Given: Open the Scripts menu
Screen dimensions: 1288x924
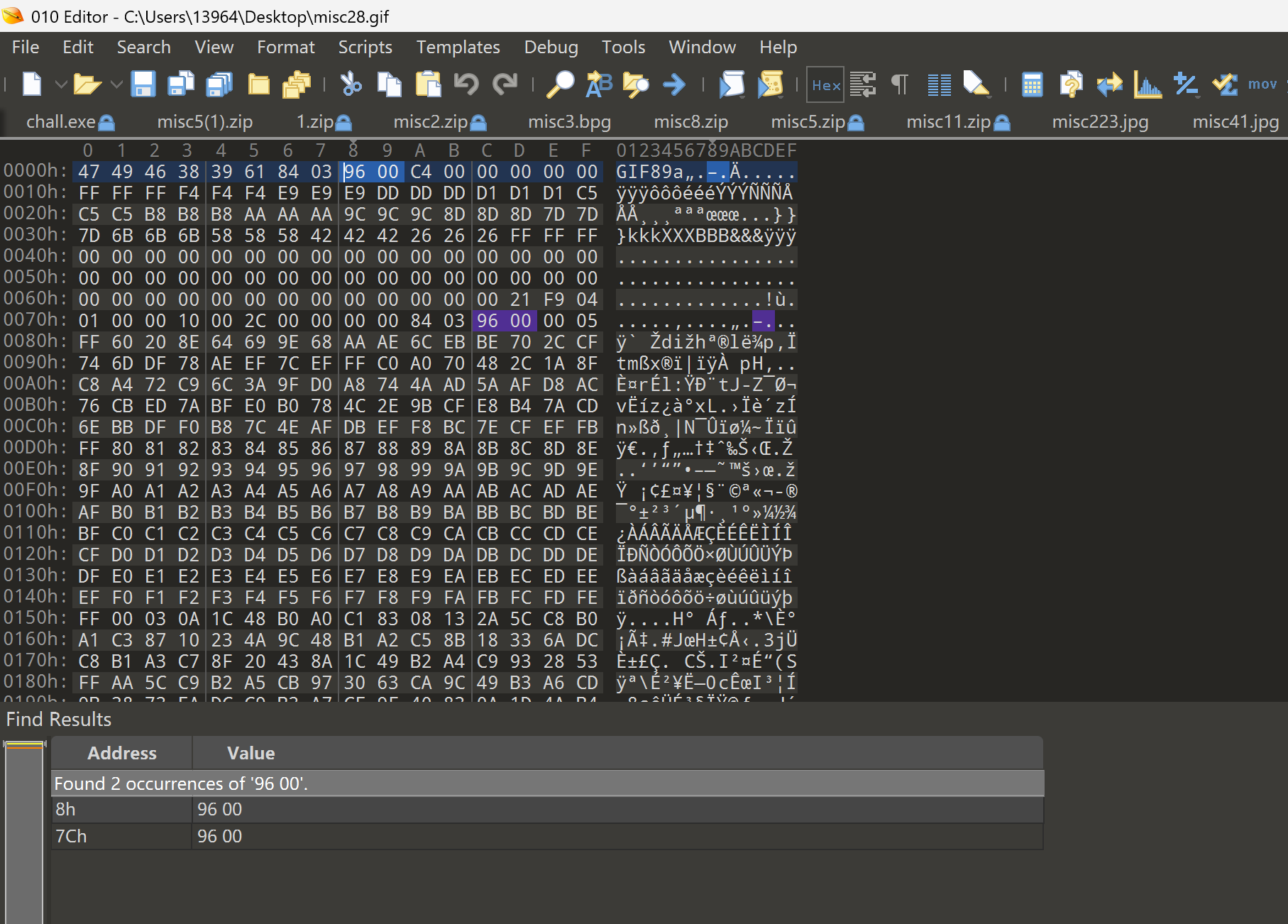Looking at the screenshot, I should coord(365,48).
